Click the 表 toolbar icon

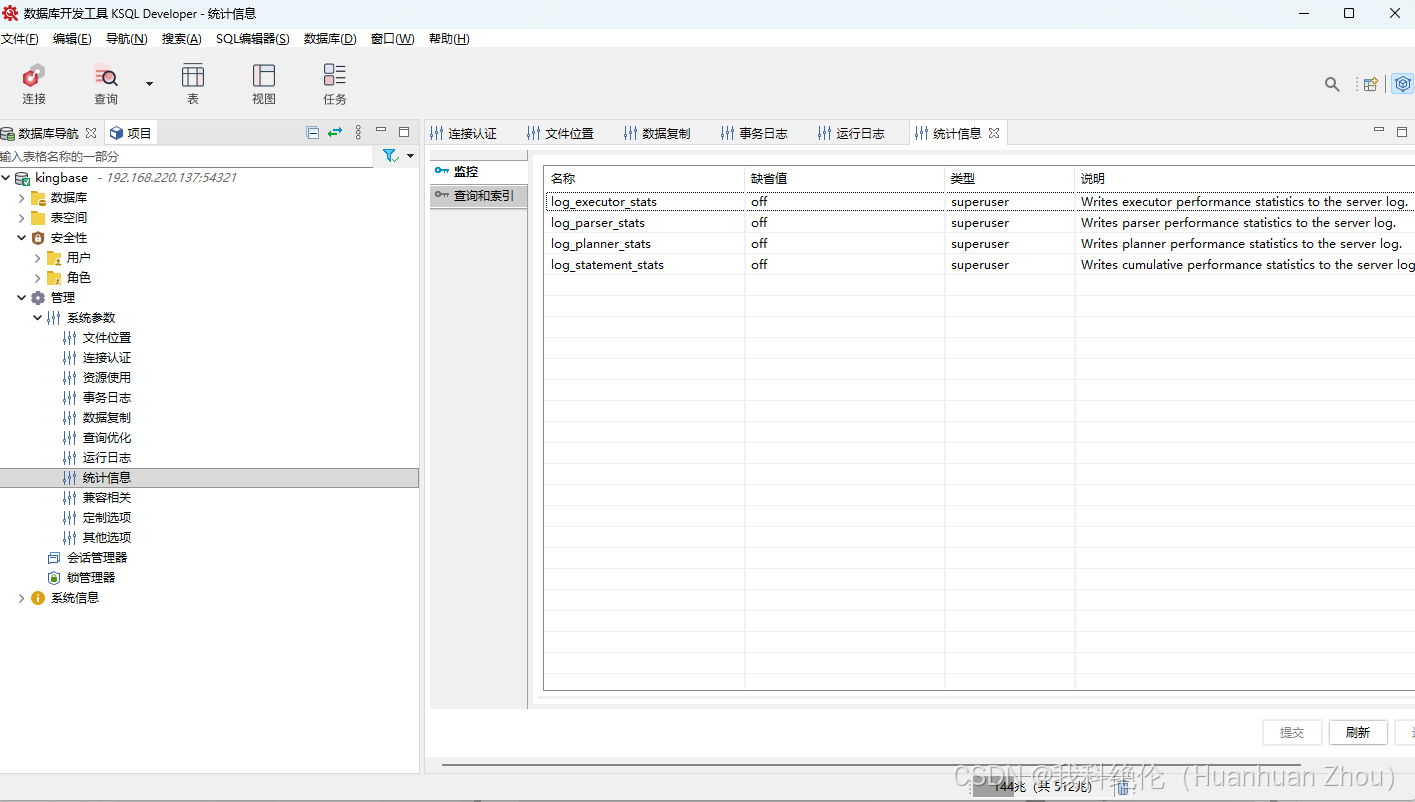coord(193,84)
